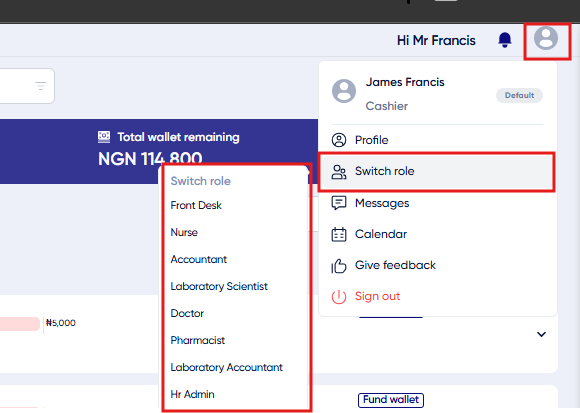Select Front Desk role
This screenshot has height=413, width=580.
click(x=196, y=205)
